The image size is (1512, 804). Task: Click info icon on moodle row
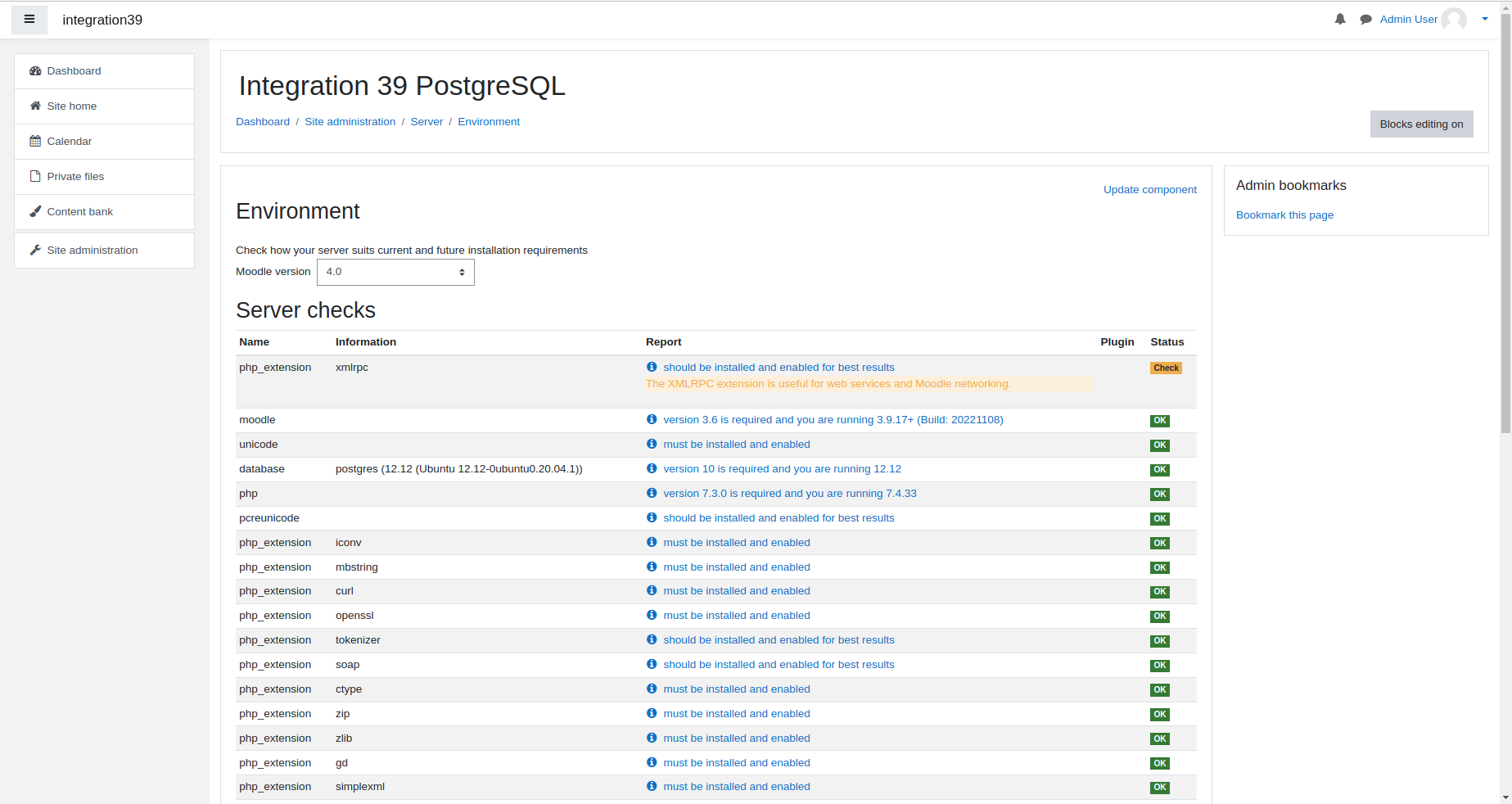[x=652, y=419]
